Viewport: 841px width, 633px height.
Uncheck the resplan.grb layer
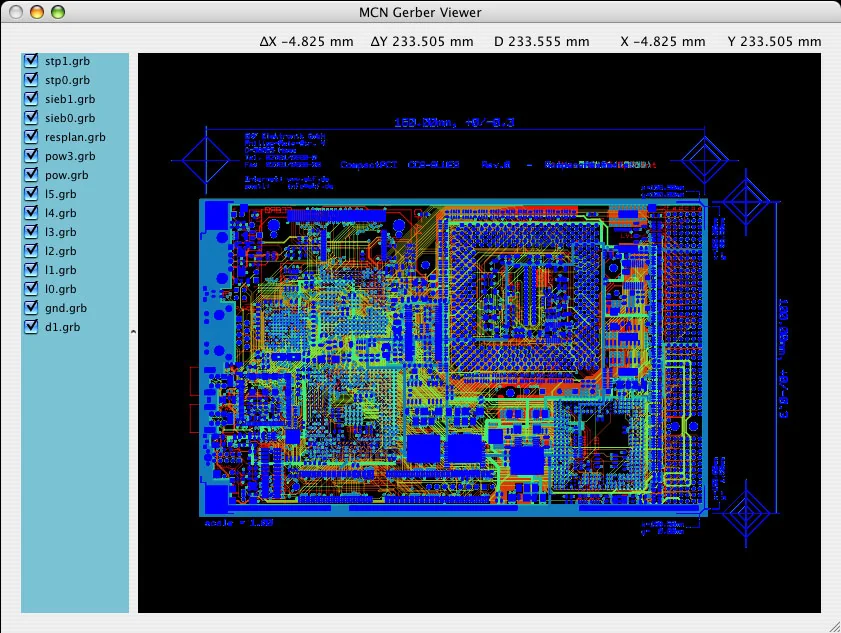[x=30, y=136]
